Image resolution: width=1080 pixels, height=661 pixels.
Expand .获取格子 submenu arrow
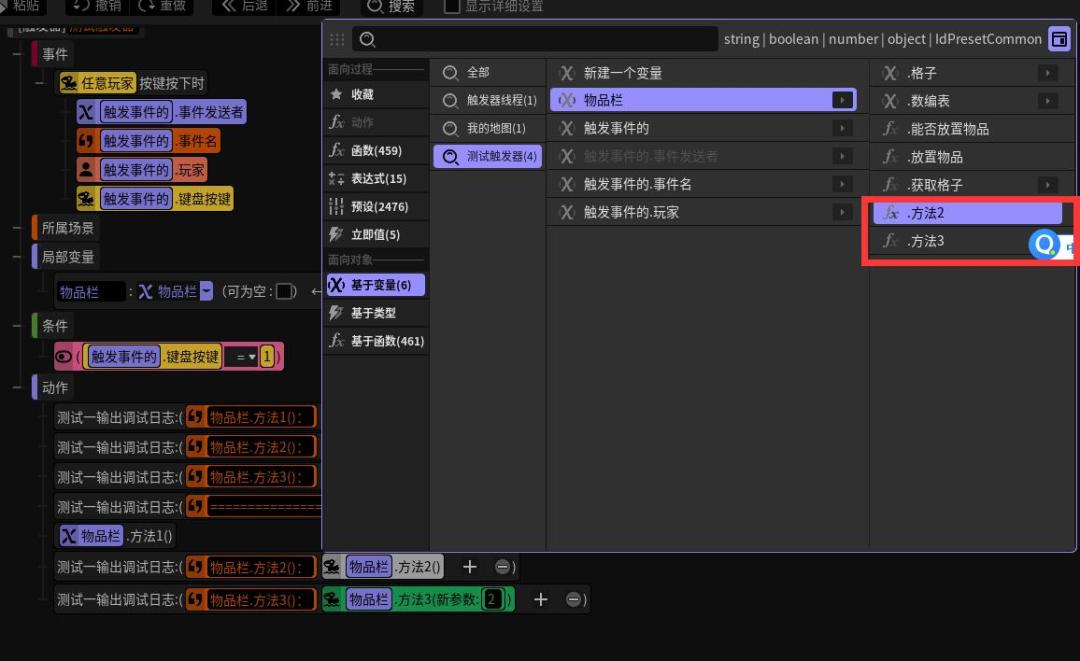pos(1048,185)
